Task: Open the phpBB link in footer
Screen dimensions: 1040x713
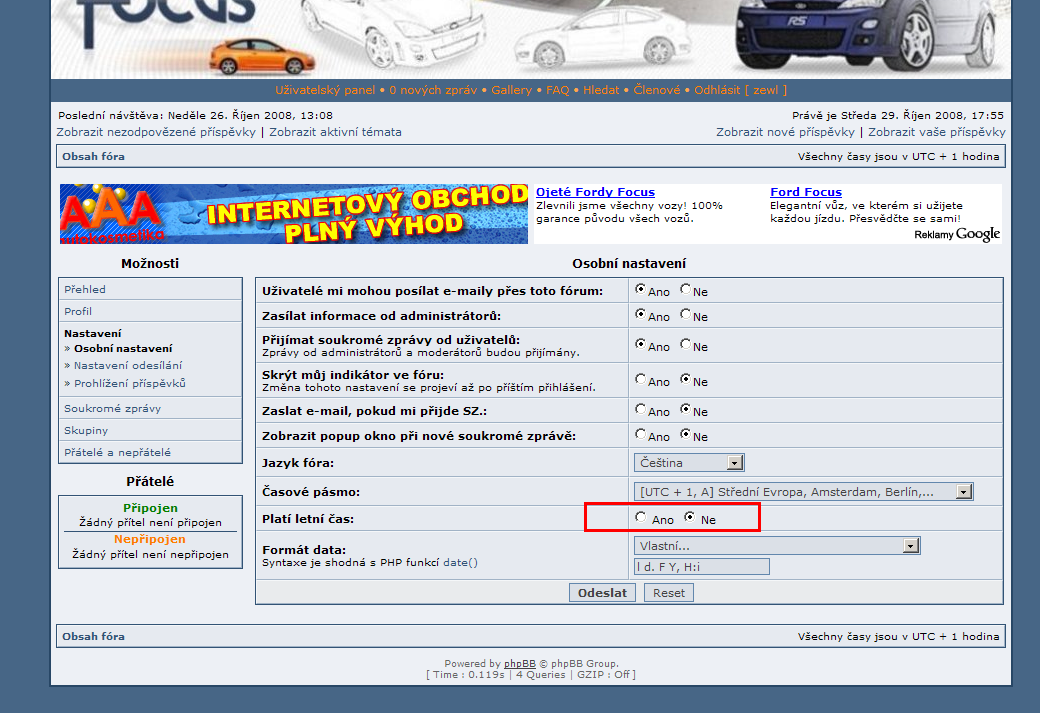Action: 519,663
